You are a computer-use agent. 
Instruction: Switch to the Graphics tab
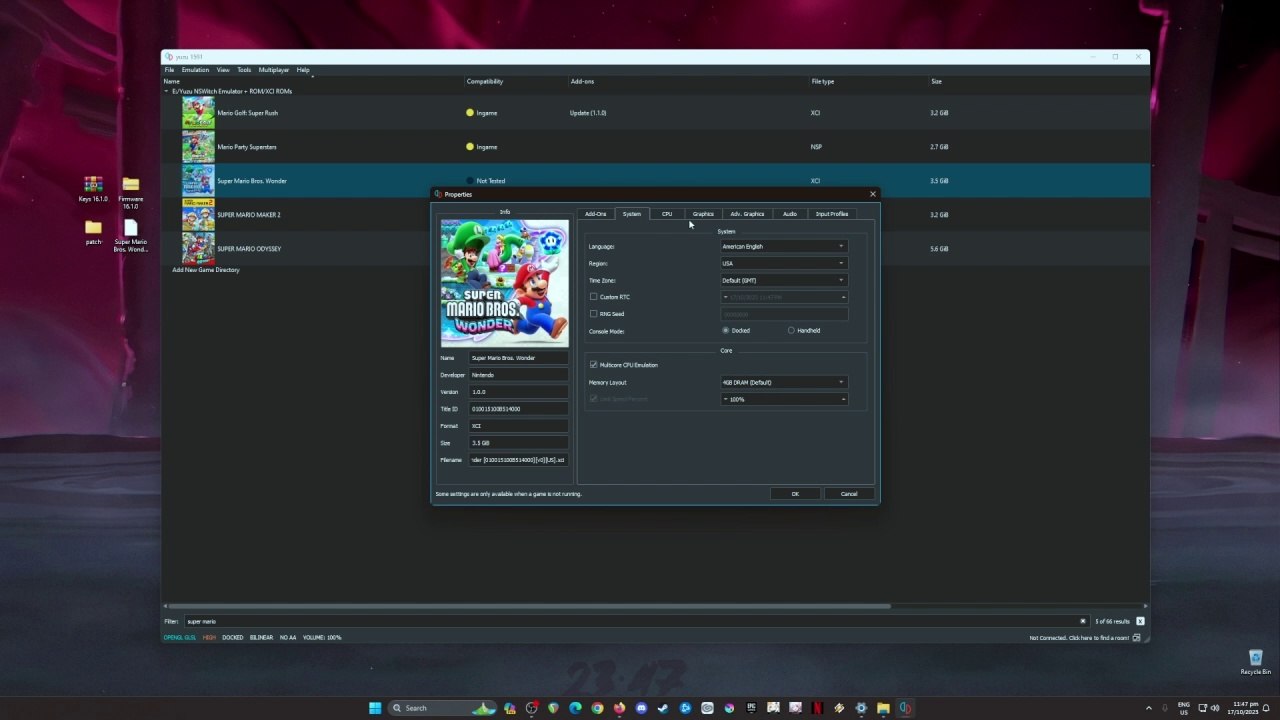[x=703, y=214]
